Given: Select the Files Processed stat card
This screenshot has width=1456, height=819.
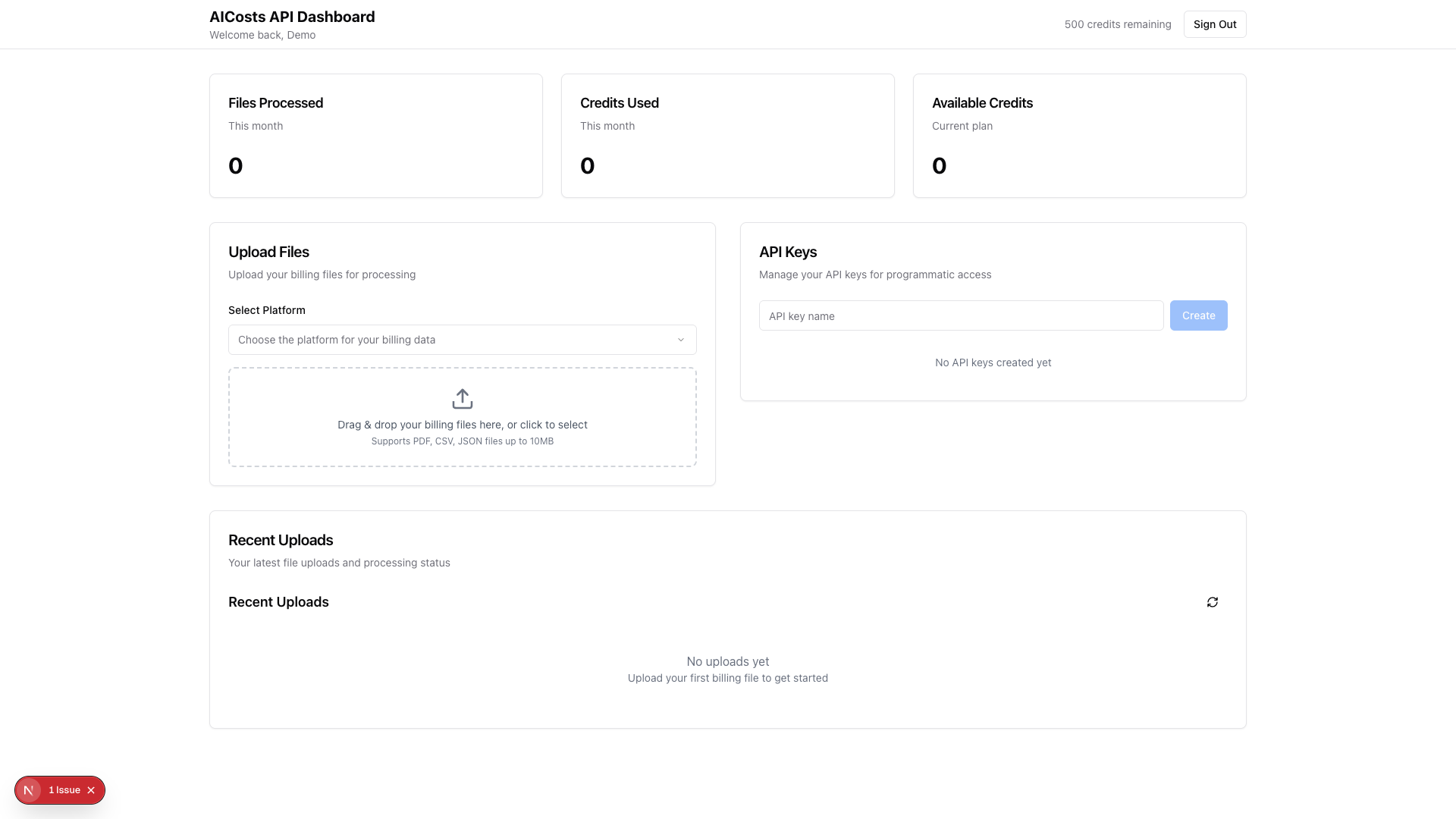Looking at the screenshot, I should [375, 135].
